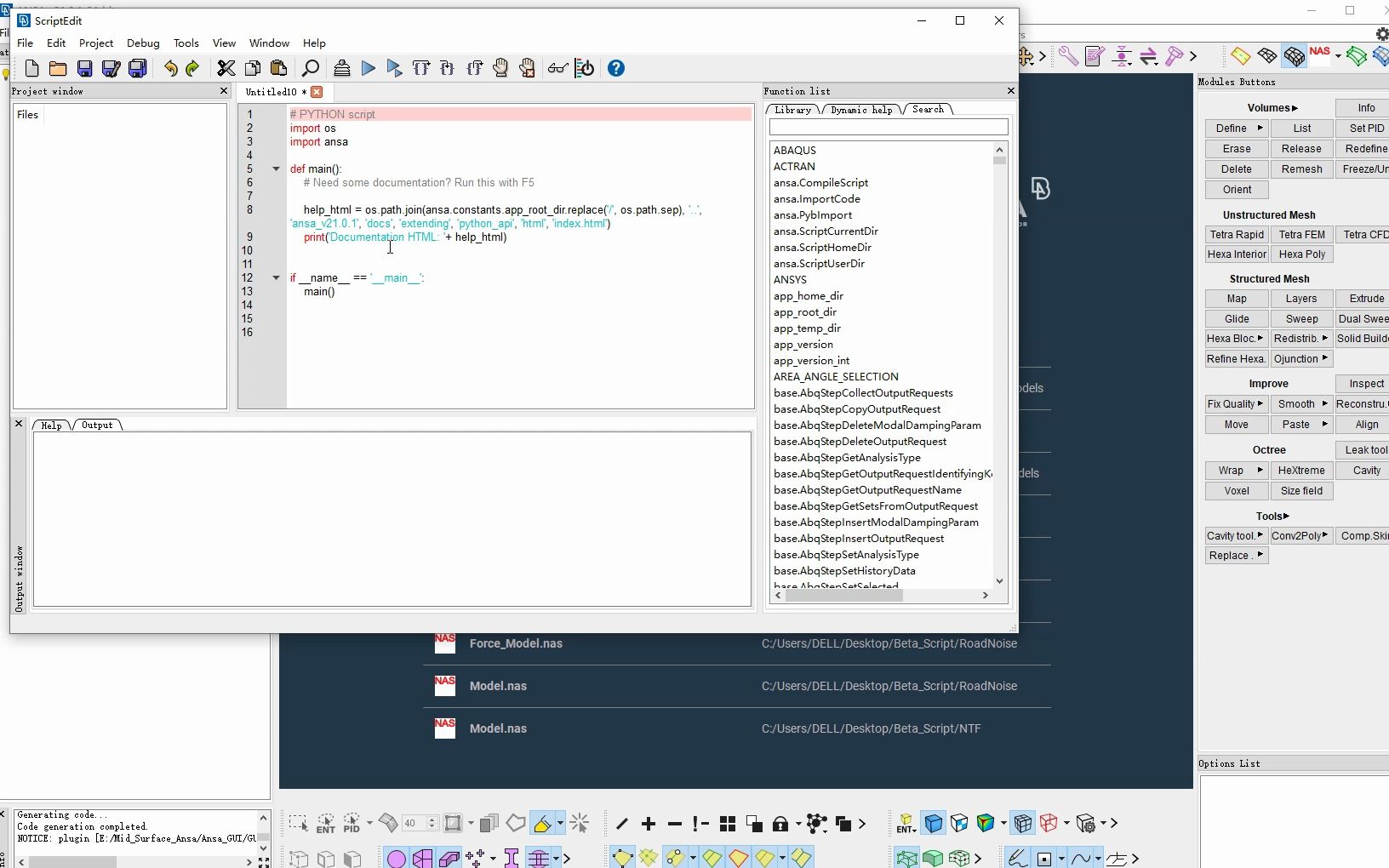Open the Find magnifier tool

(311, 68)
